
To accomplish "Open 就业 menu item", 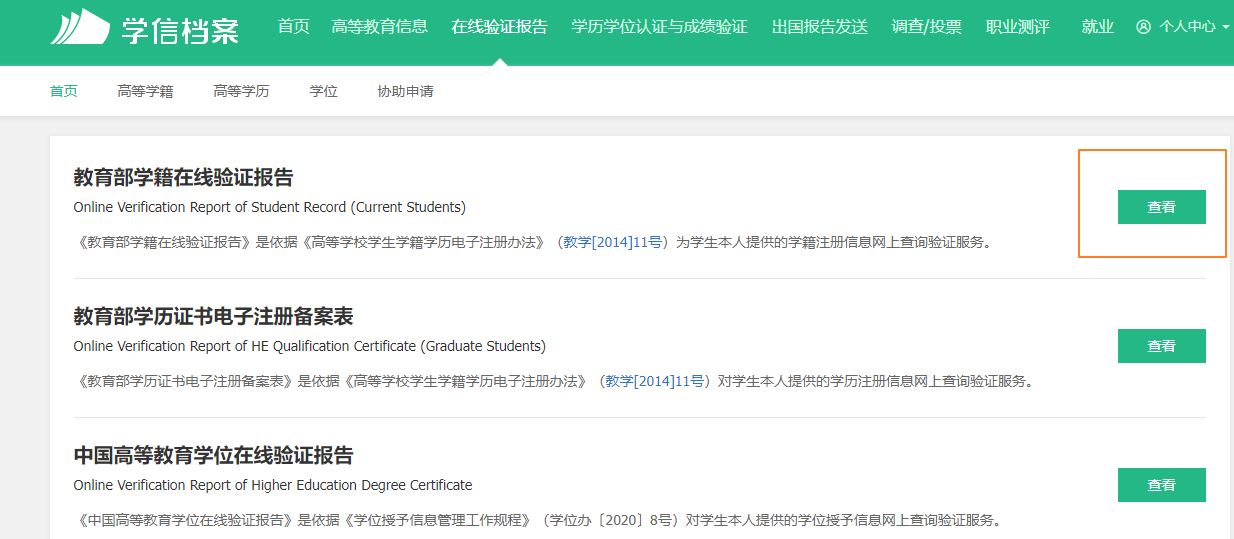I will tap(1098, 27).
